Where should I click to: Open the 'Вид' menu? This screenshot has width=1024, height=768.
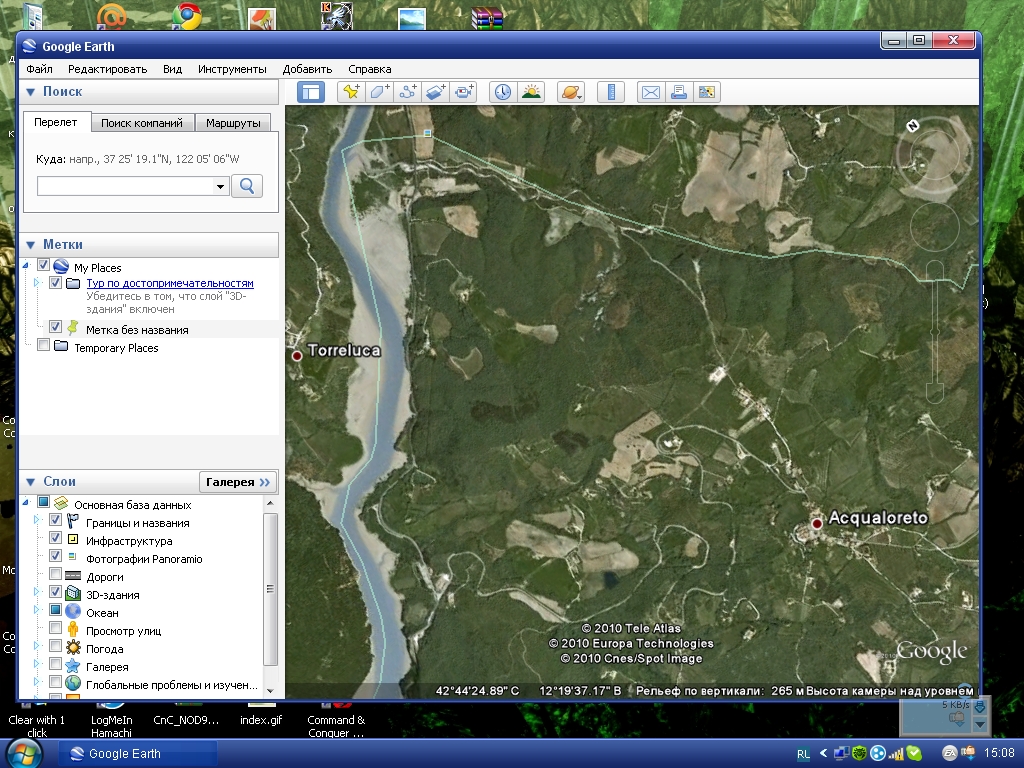pos(172,69)
